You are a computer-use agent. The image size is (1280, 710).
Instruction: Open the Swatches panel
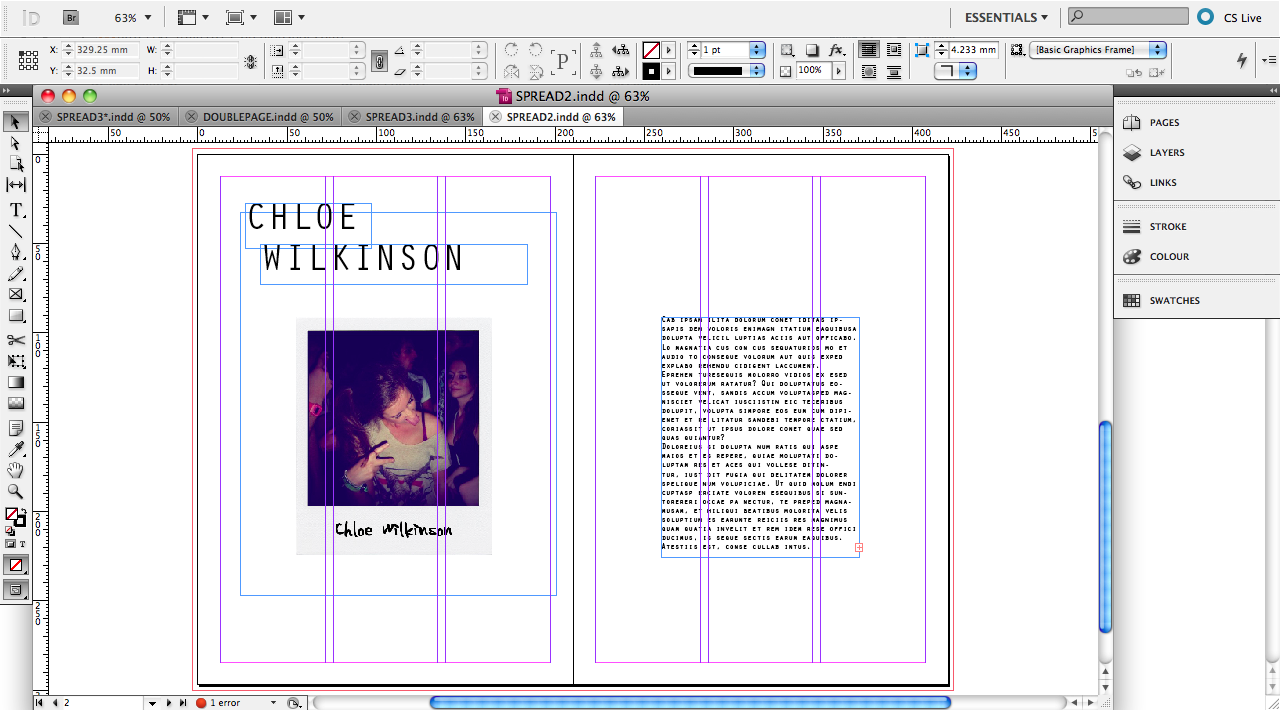point(1173,300)
